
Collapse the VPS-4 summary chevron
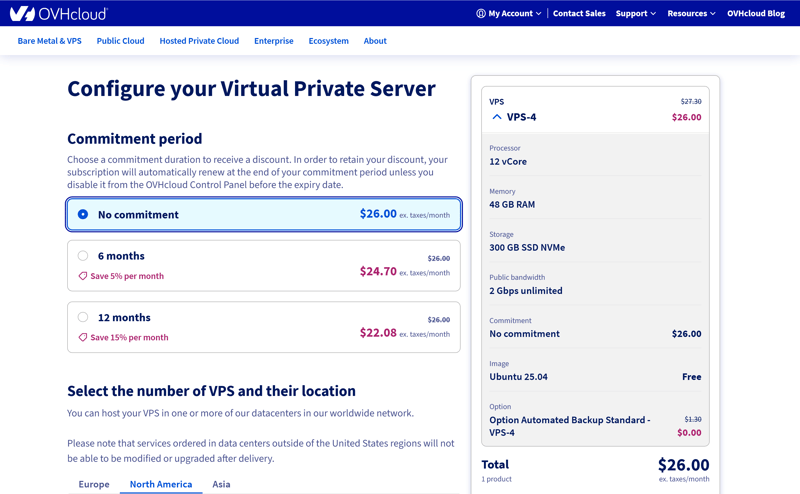point(497,117)
